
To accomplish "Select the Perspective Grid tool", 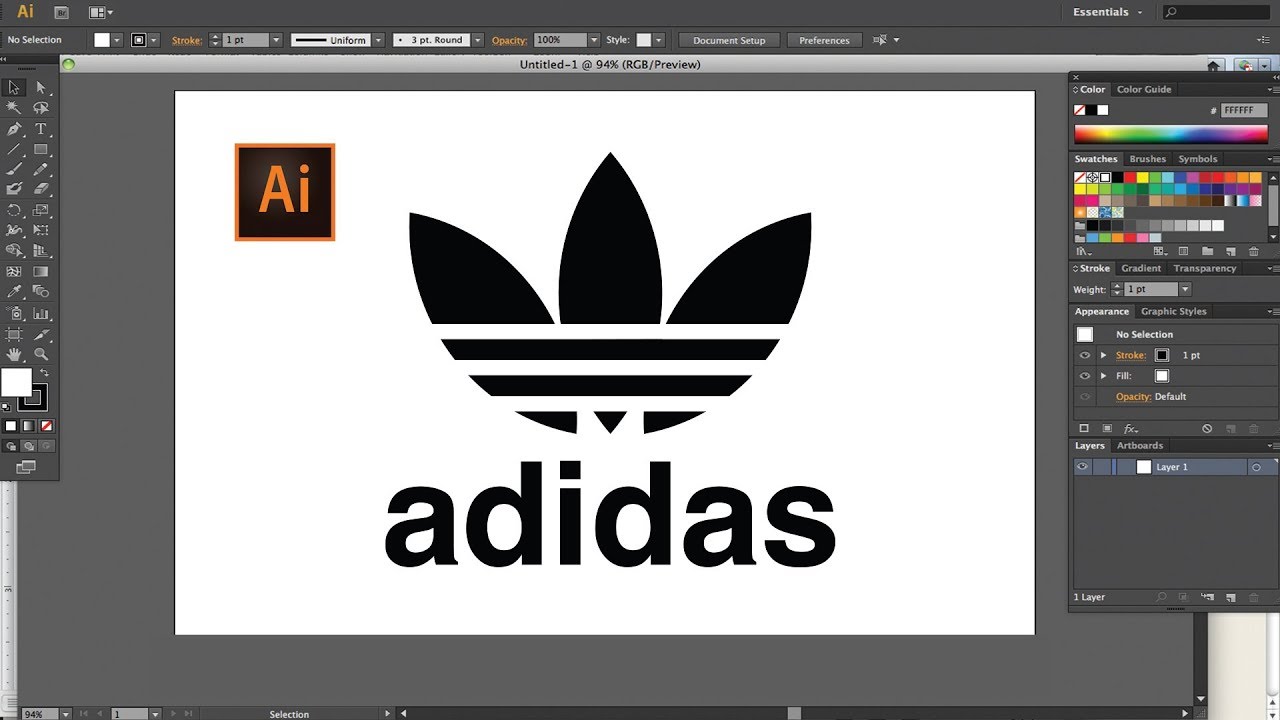I will [41, 251].
